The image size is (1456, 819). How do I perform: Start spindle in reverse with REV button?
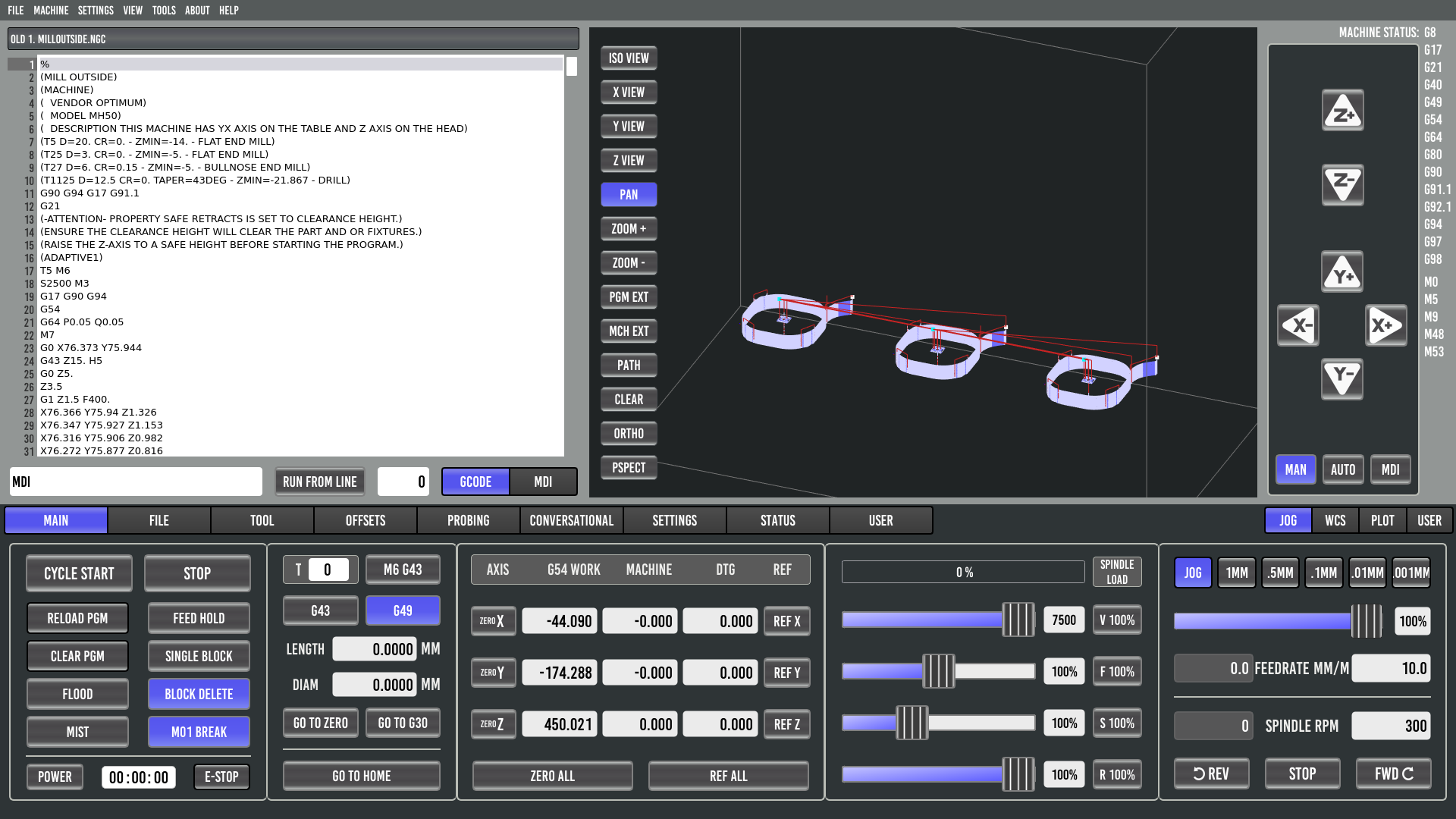(1211, 773)
